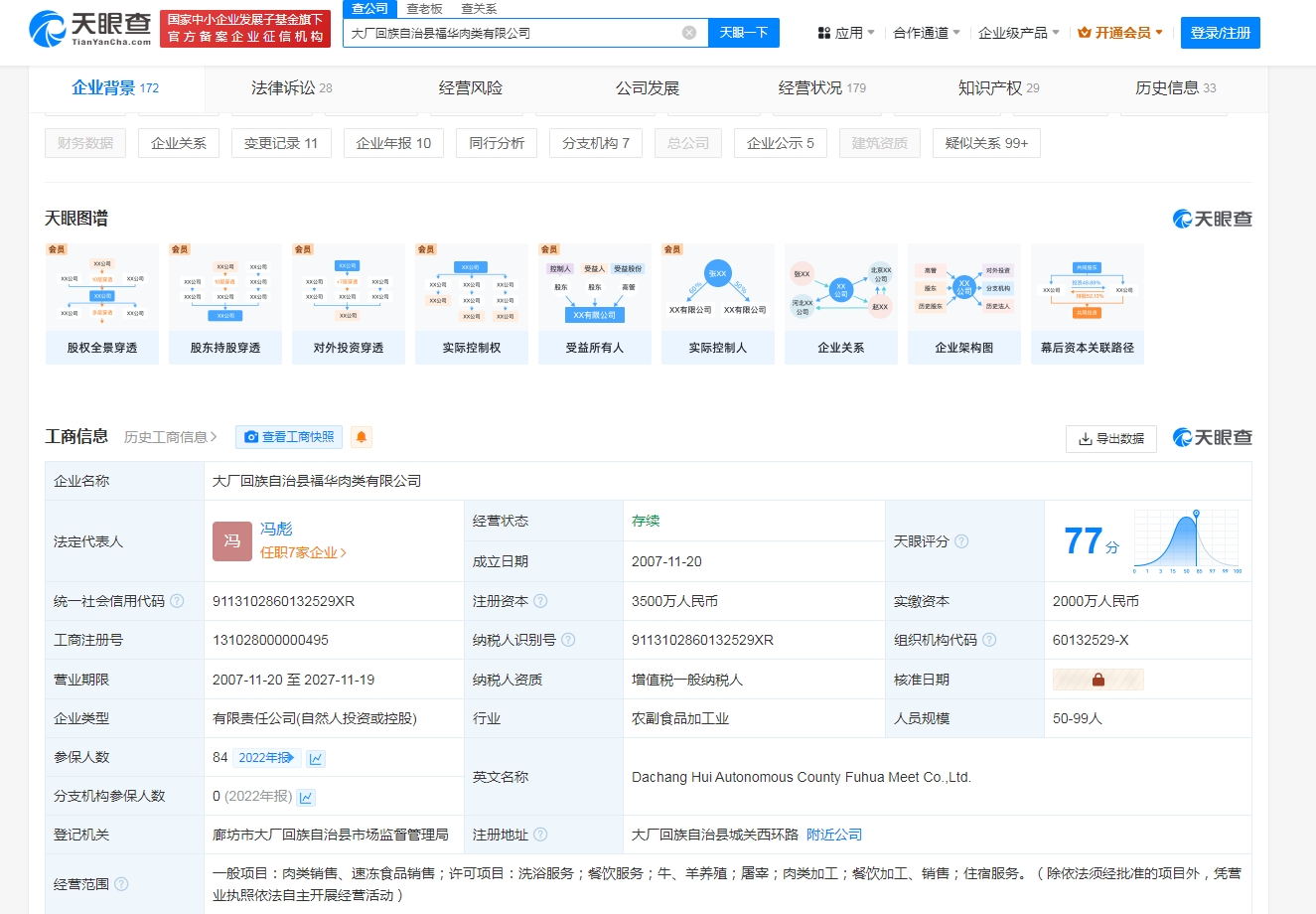Open the 冯彪 legal representative link
The image size is (1316, 914).
tap(276, 529)
